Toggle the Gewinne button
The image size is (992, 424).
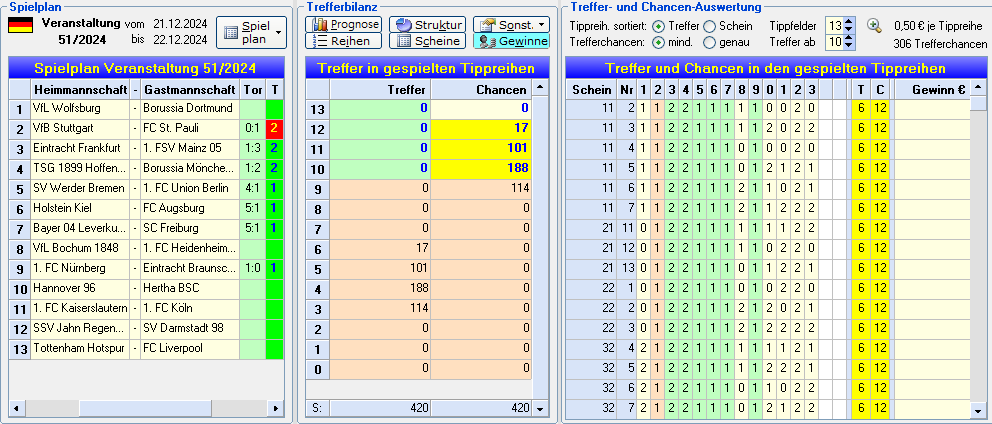point(511,41)
